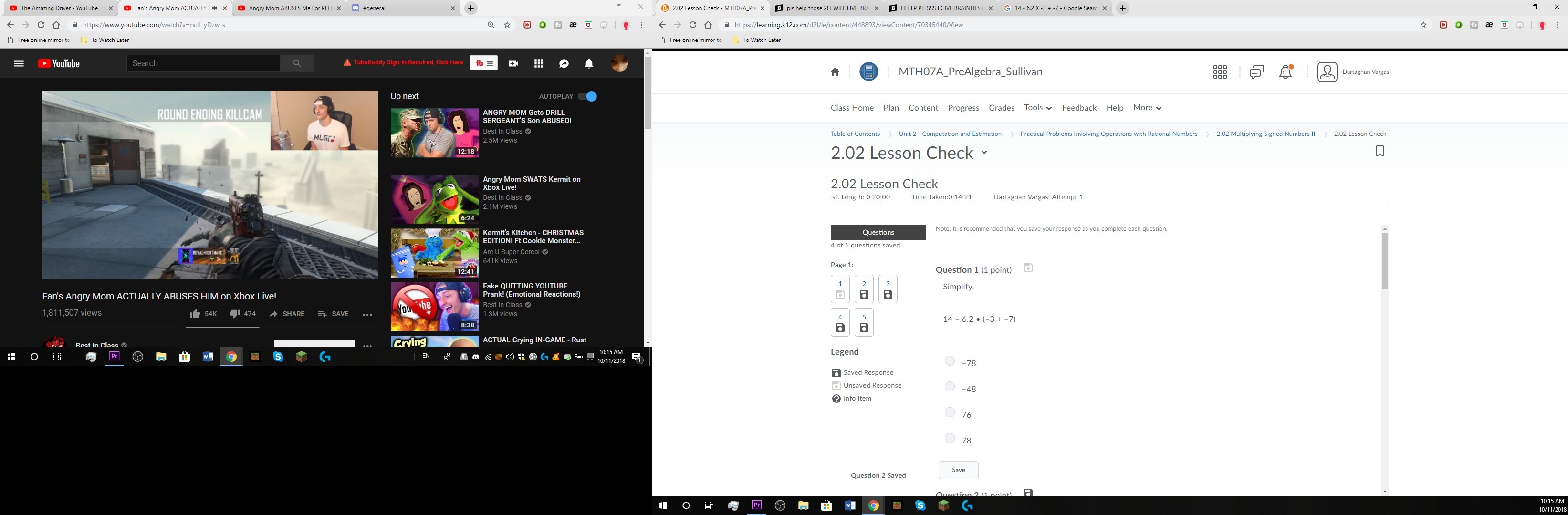Click the YouTube upload video camera icon
Screen dimensions: 1568x515
click(x=513, y=63)
